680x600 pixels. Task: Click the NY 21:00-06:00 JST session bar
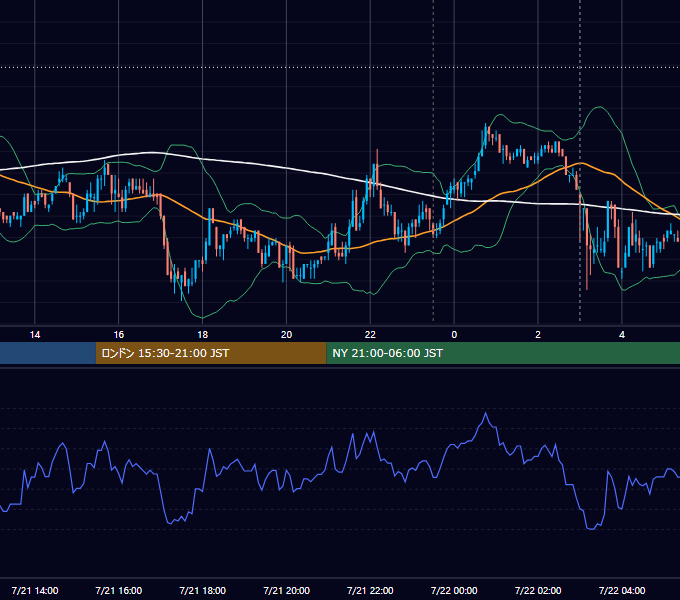point(503,353)
